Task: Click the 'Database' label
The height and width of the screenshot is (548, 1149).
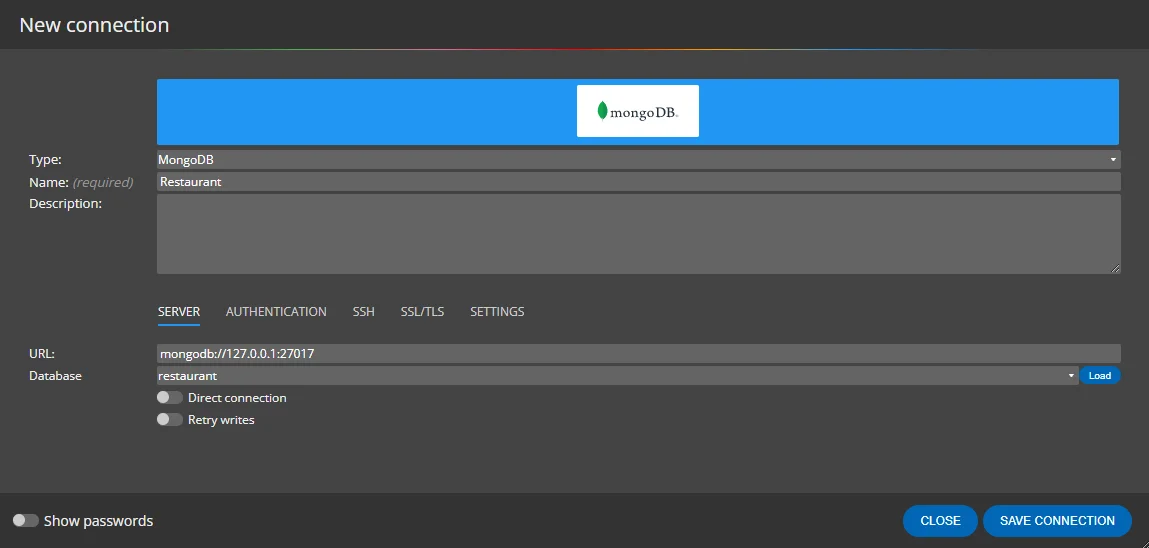Action: pos(55,376)
